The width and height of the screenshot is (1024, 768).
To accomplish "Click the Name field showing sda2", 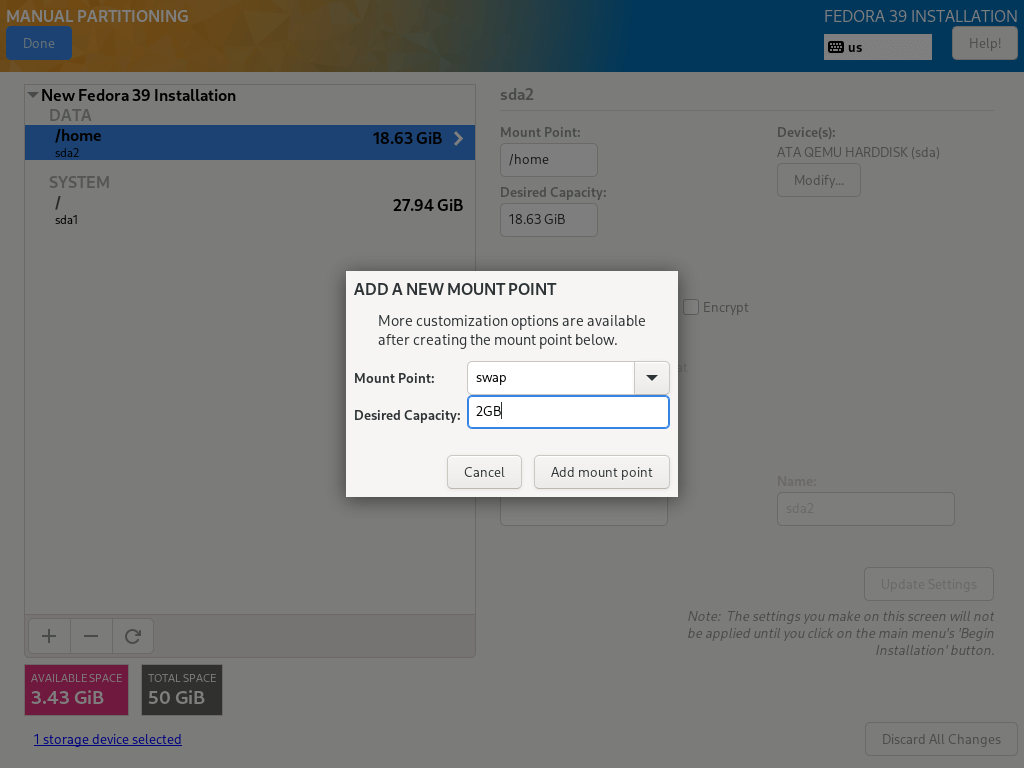I will pos(865,509).
